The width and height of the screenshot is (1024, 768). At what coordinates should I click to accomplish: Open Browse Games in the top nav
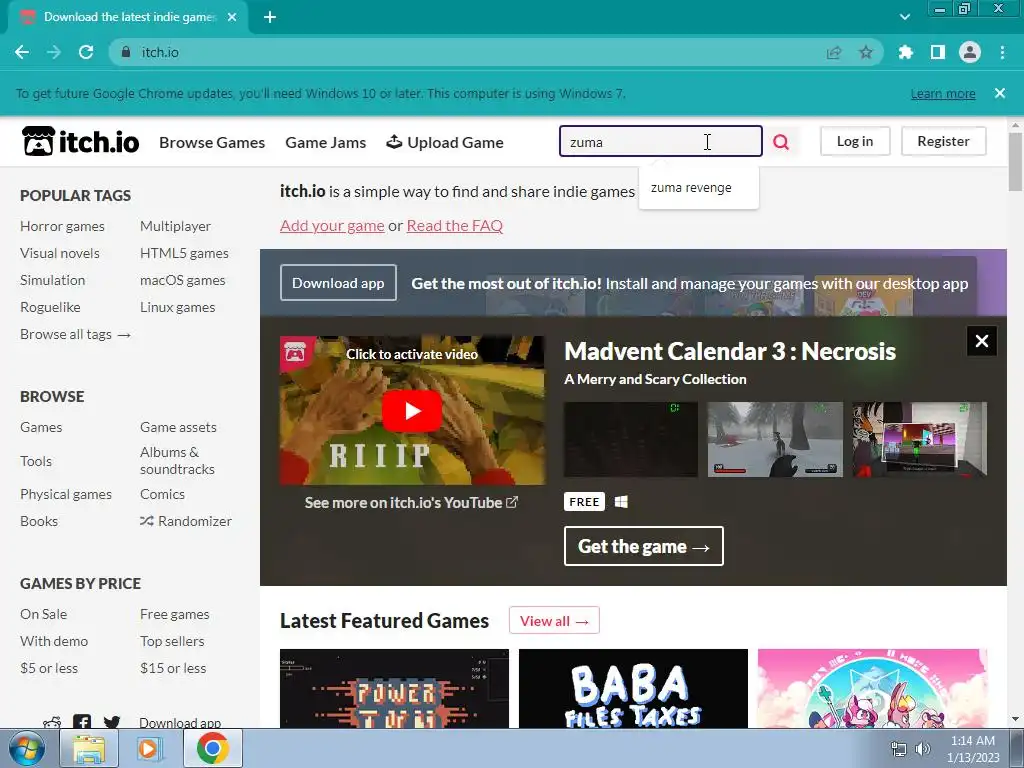(x=212, y=142)
